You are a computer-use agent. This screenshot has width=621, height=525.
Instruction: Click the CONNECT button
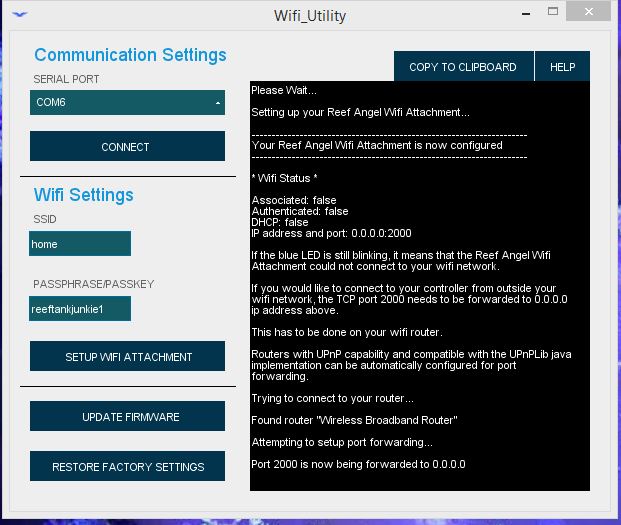point(127,146)
